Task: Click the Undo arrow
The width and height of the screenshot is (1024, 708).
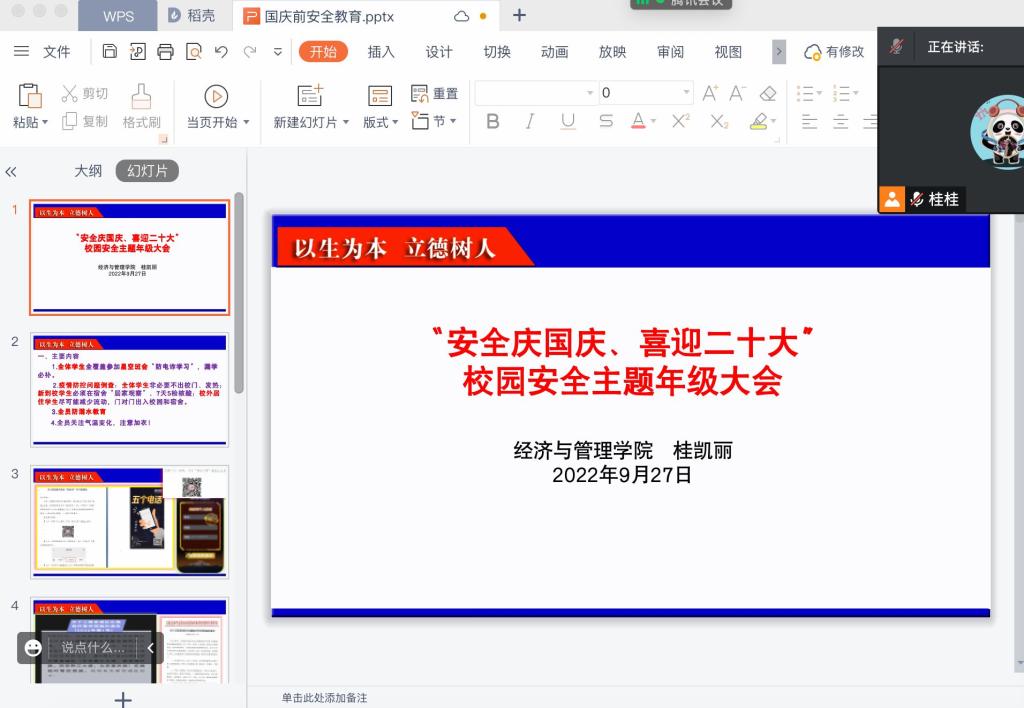Action: (x=221, y=52)
